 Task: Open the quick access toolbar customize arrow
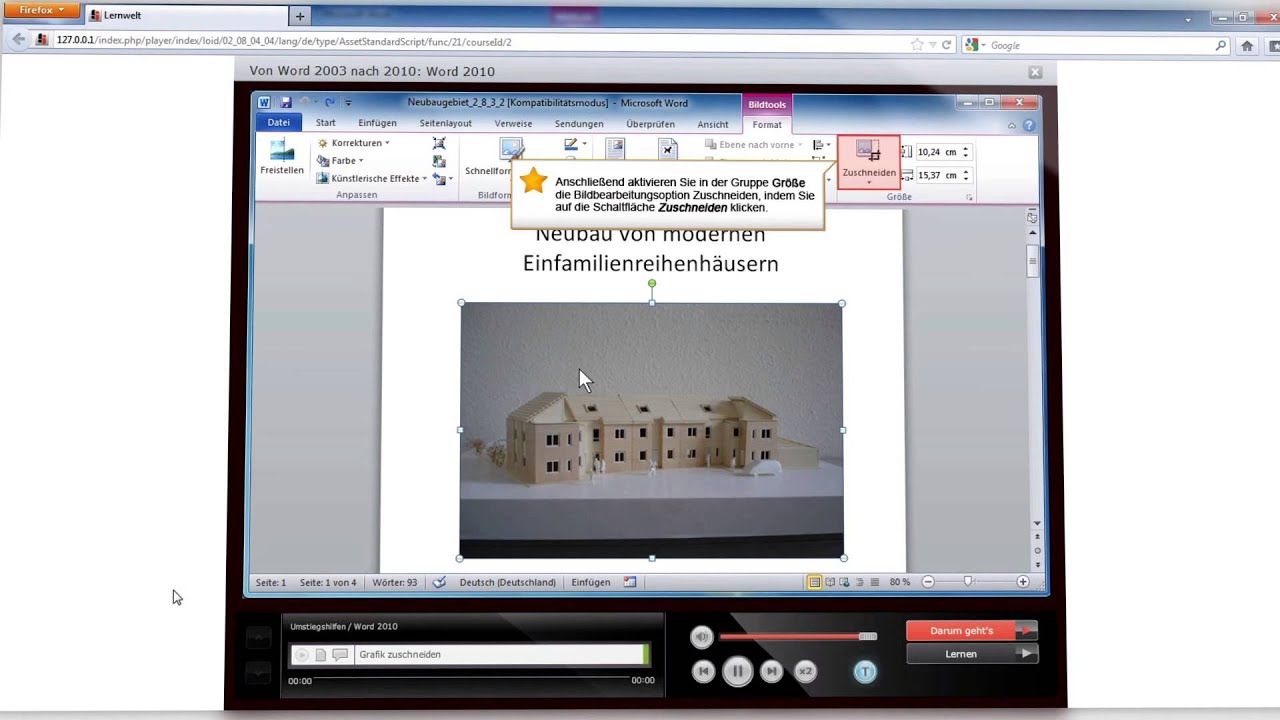tap(348, 103)
